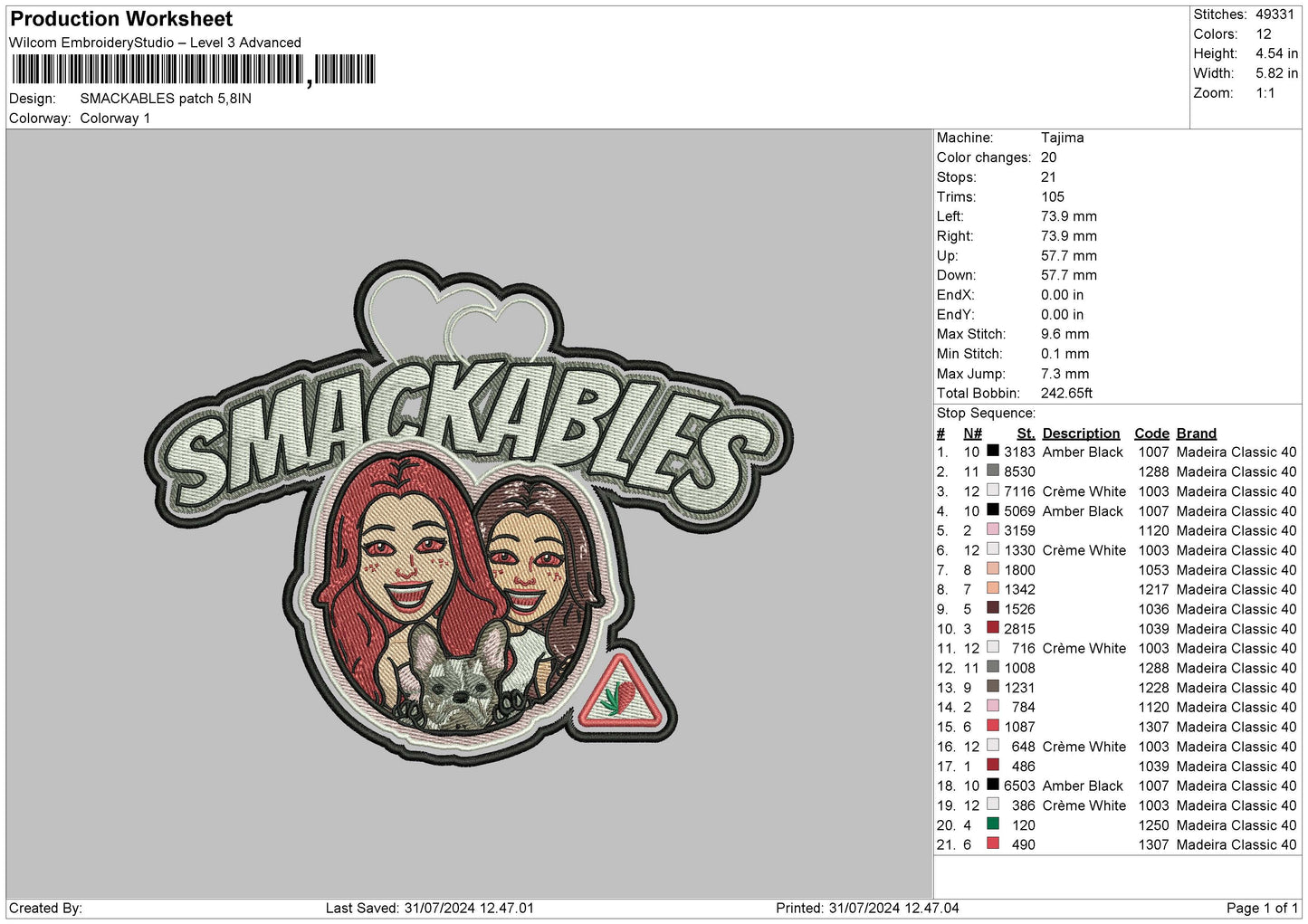Click the Up value '57.7 mm'
The image size is (1308, 924).
tap(1069, 256)
